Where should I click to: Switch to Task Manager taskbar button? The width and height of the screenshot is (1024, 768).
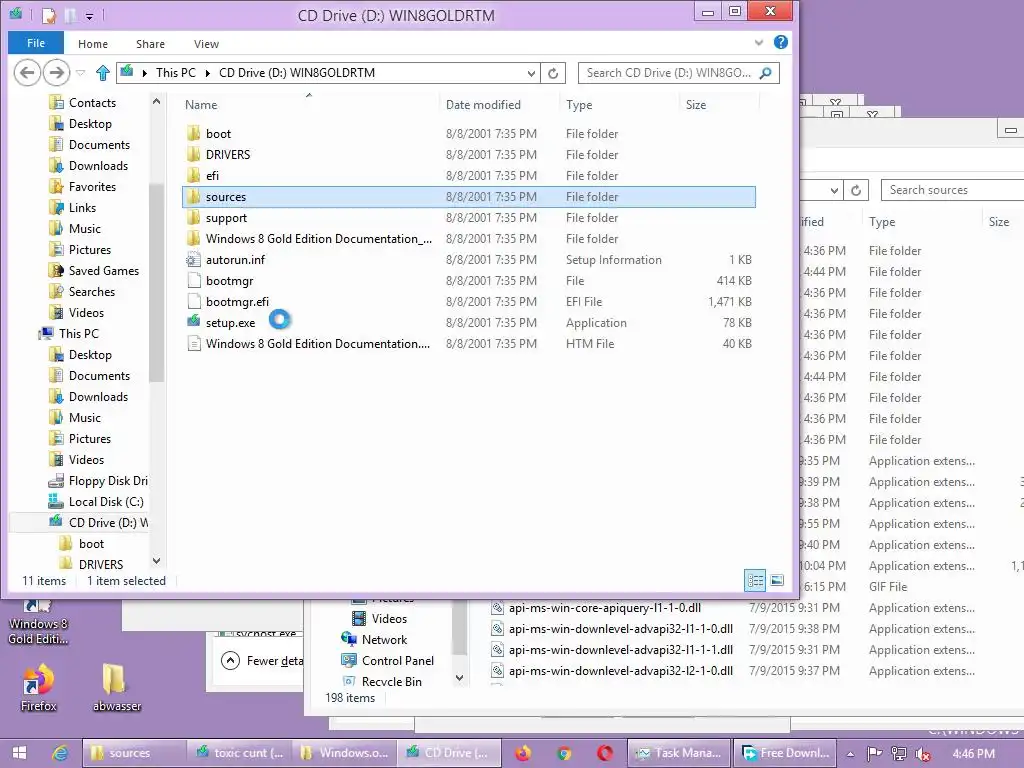pos(679,753)
